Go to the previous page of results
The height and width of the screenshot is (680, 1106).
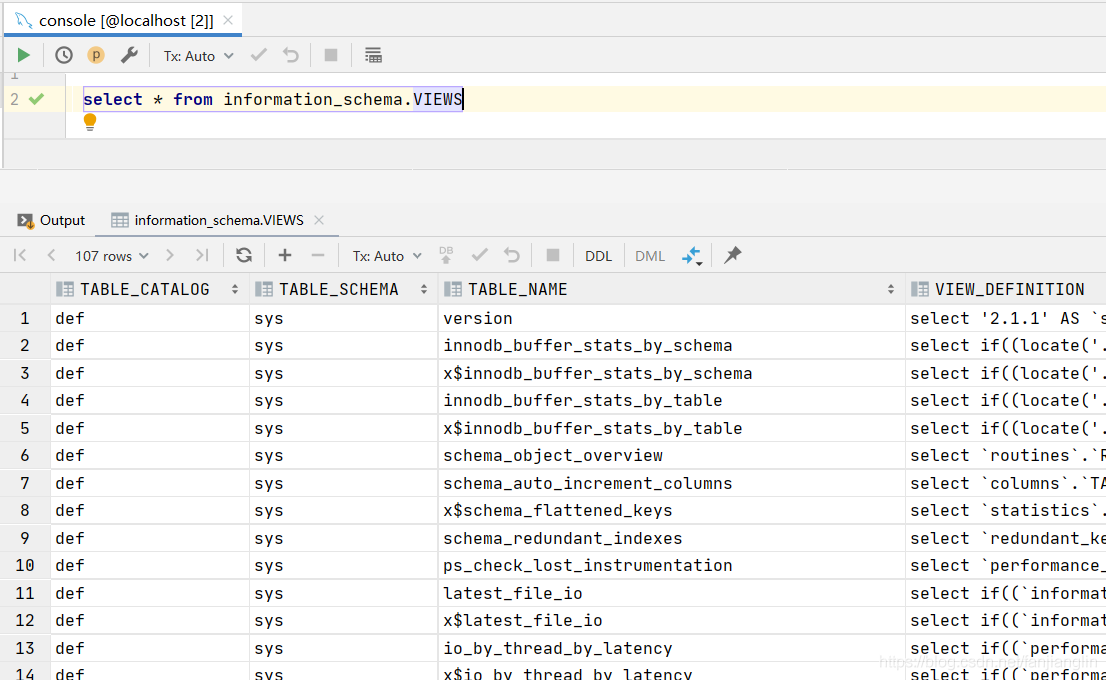click(x=51, y=255)
